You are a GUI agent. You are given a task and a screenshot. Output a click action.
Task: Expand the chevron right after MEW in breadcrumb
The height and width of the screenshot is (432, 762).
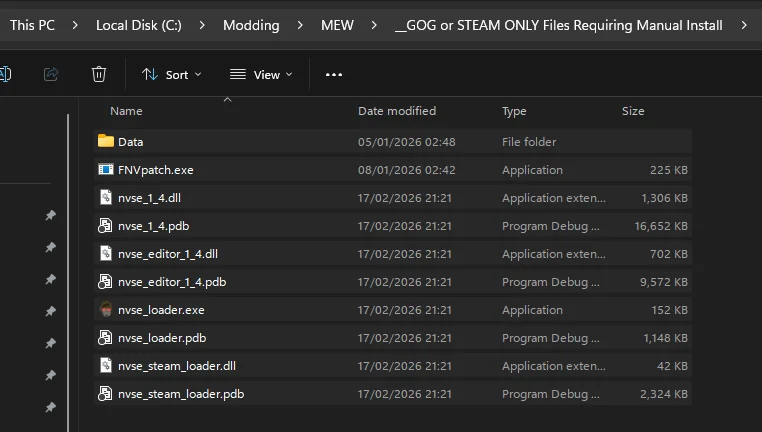374,25
